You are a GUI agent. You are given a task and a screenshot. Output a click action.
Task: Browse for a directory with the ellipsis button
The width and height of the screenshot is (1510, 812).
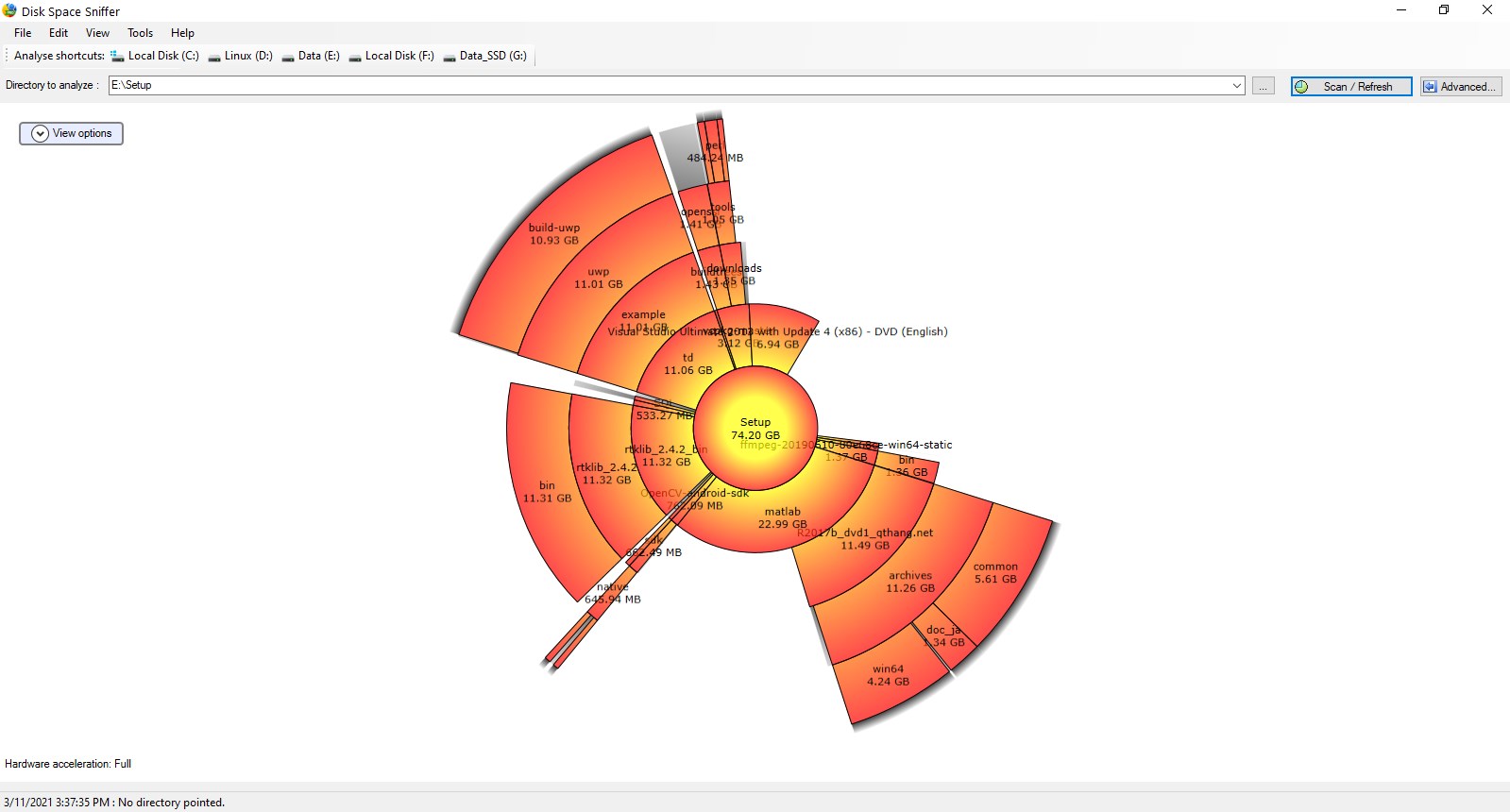click(x=1264, y=86)
